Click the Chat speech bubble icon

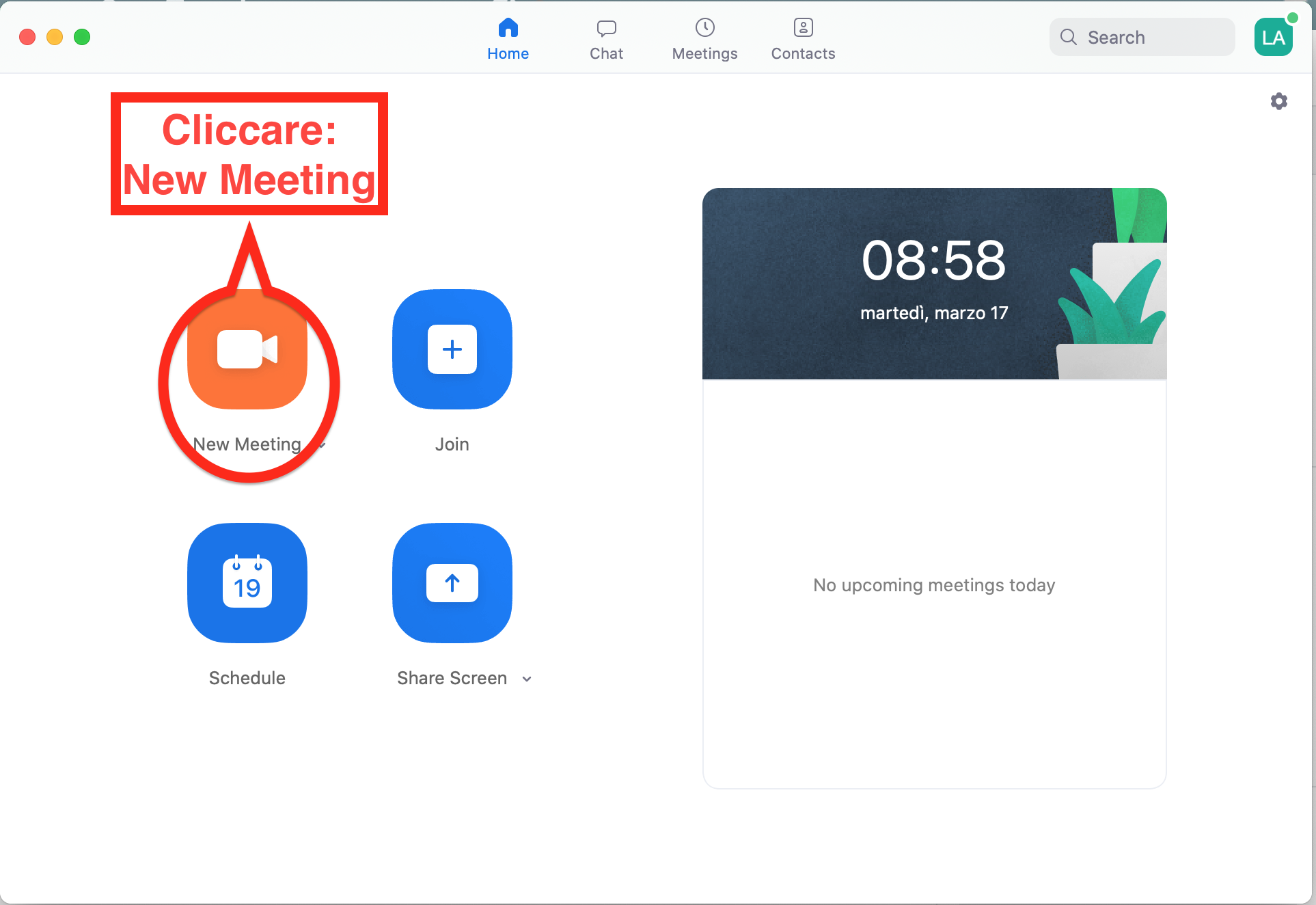click(x=606, y=28)
